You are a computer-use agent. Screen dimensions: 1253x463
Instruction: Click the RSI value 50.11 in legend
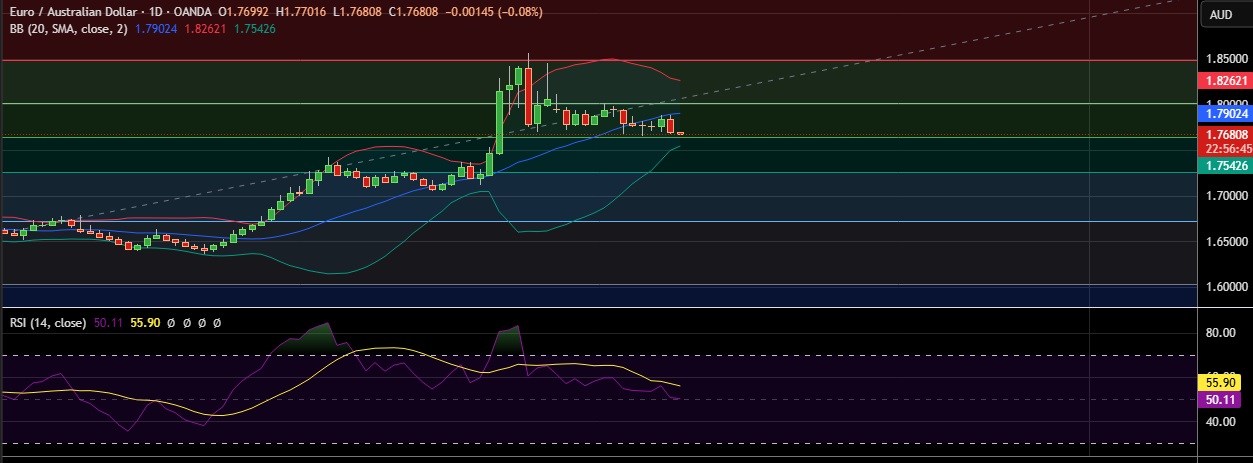click(x=108, y=324)
